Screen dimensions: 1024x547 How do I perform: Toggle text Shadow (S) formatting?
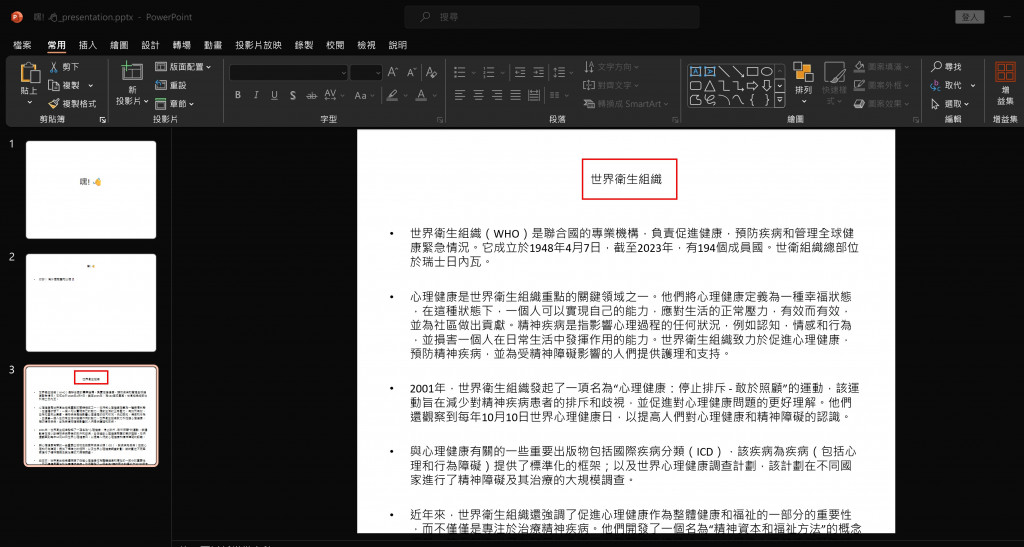point(293,95)
